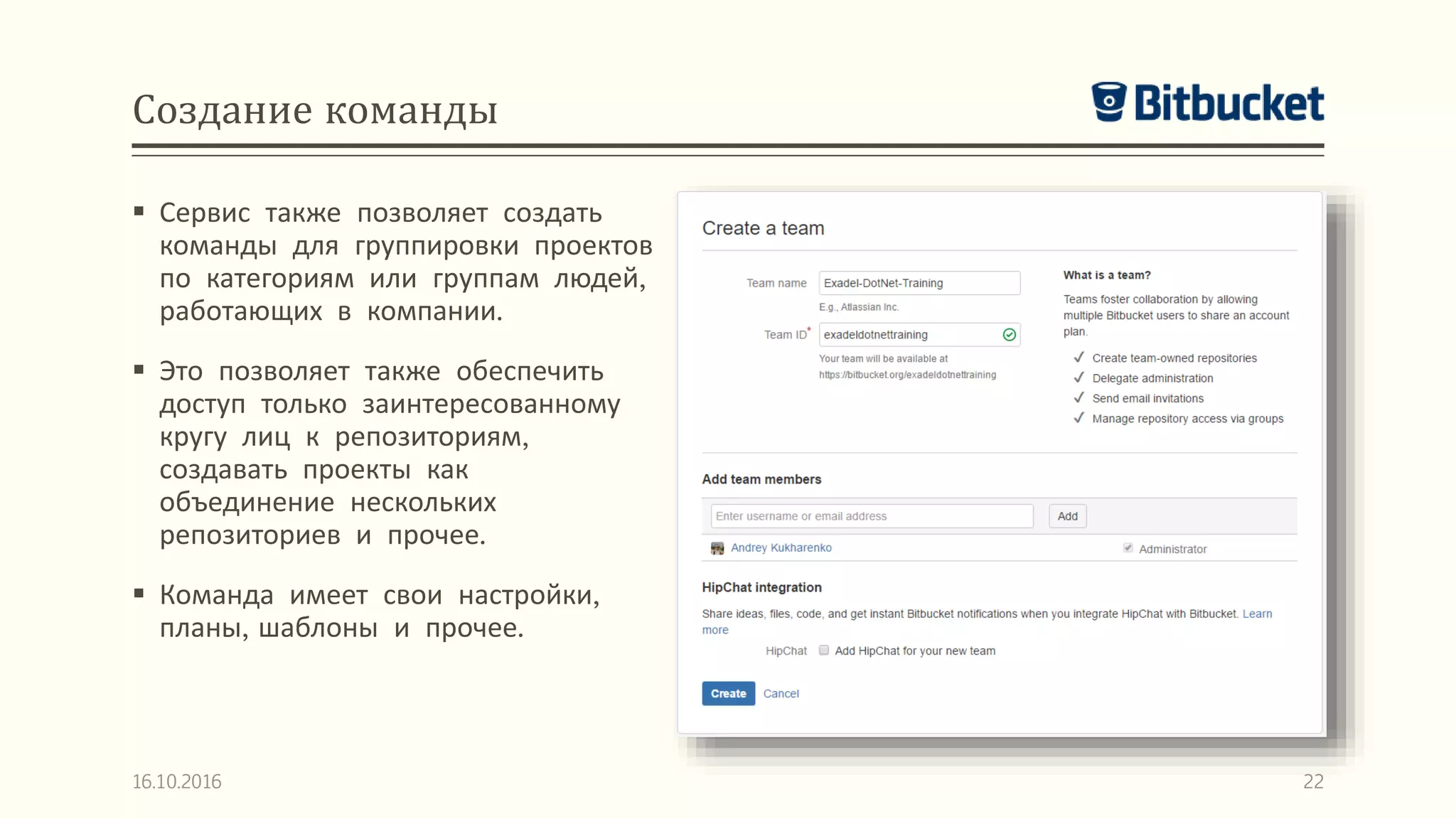1456x819 pixels.
Task: Click the bitbucket.org/exadeldotnettraining URL text
Action: 907,375
